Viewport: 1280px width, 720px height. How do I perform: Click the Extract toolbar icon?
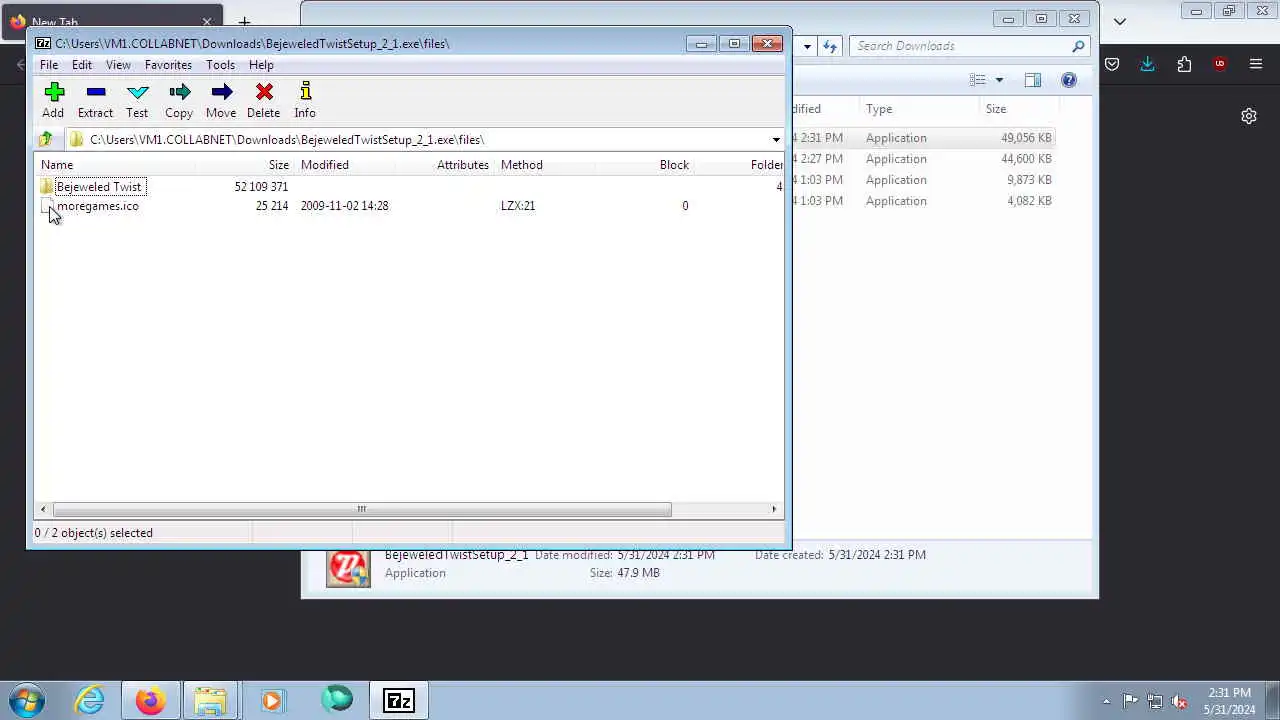coord(96,92)
